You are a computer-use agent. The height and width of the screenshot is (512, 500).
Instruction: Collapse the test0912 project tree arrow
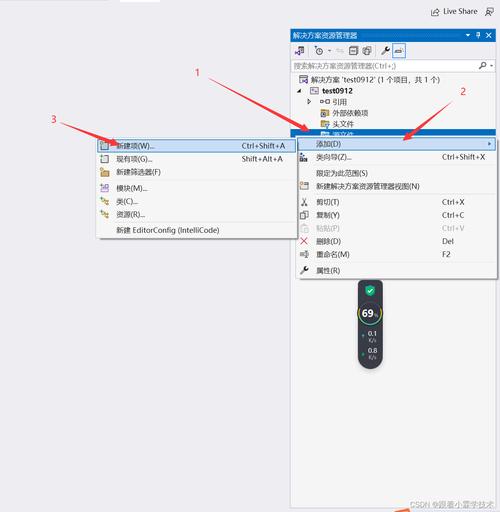pyautogui.click(x=299, y=91)
